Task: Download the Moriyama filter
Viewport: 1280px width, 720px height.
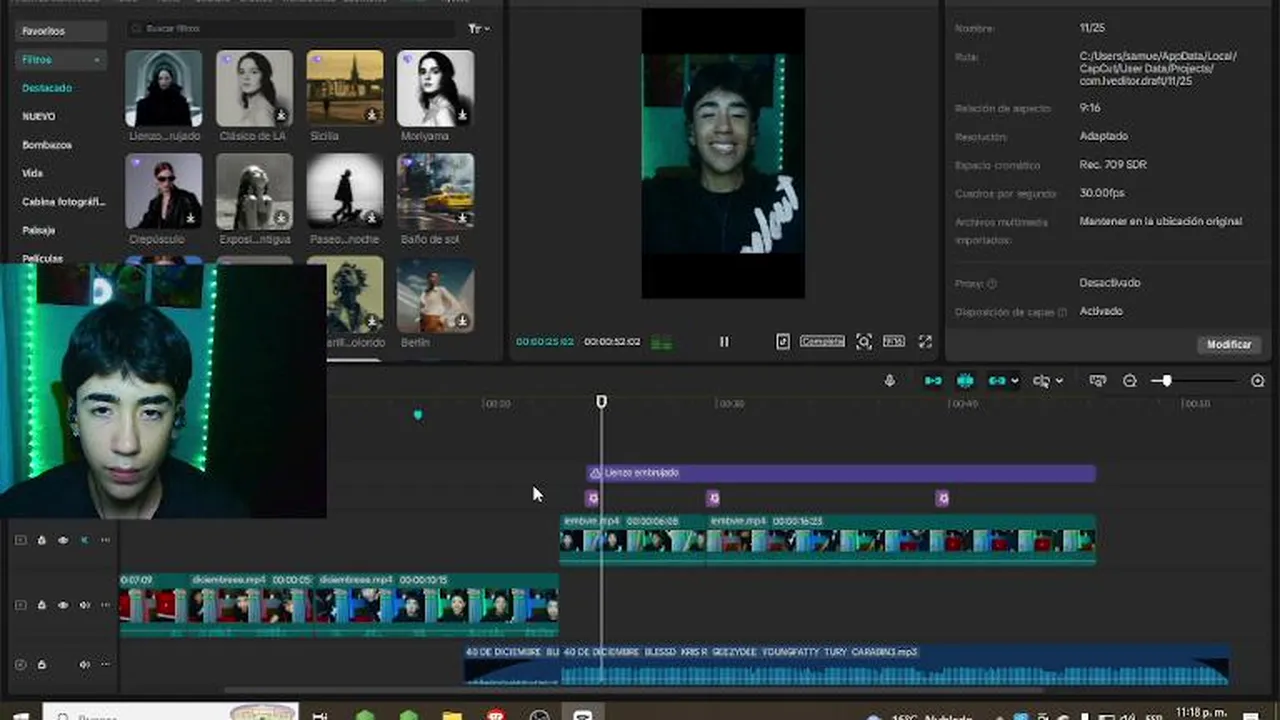Action: pos(462,115)
